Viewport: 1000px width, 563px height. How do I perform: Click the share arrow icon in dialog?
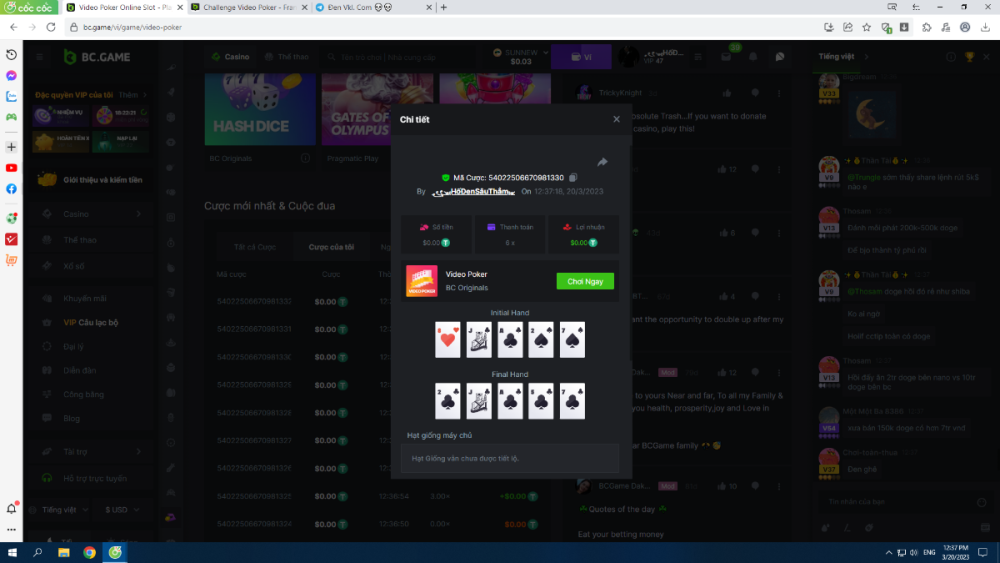602,162
